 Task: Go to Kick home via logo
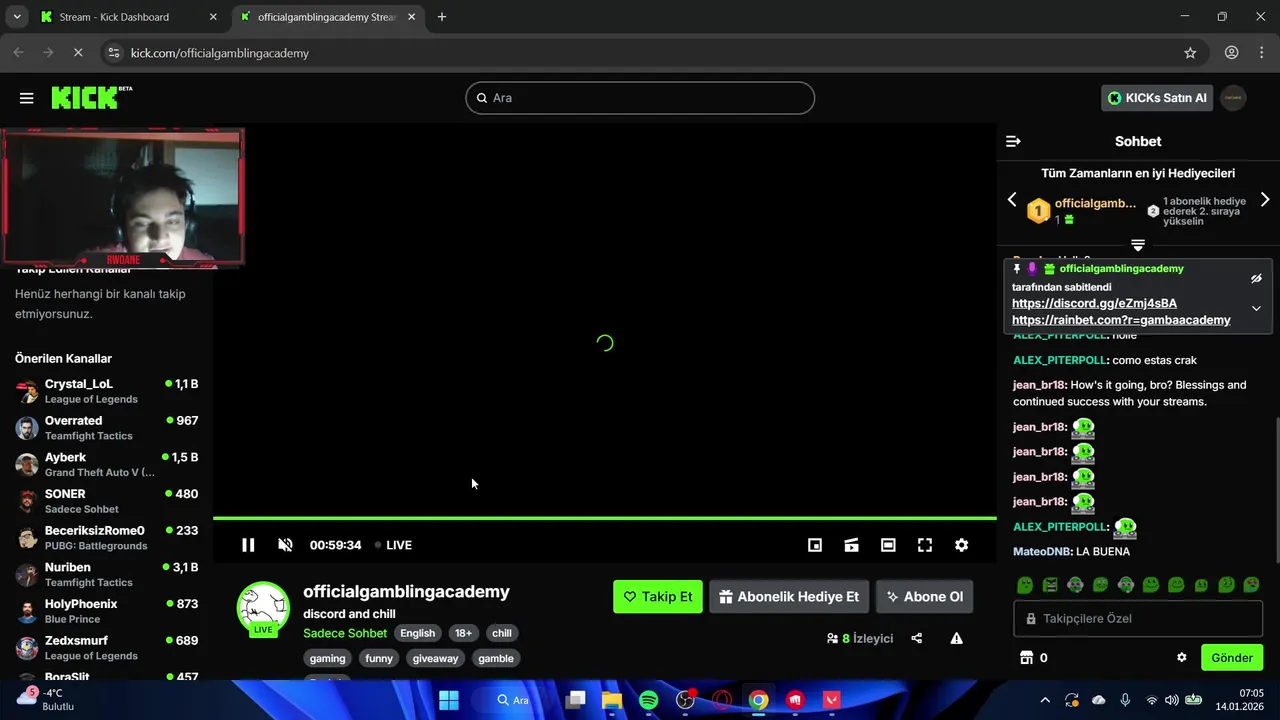tap(90, 97)
